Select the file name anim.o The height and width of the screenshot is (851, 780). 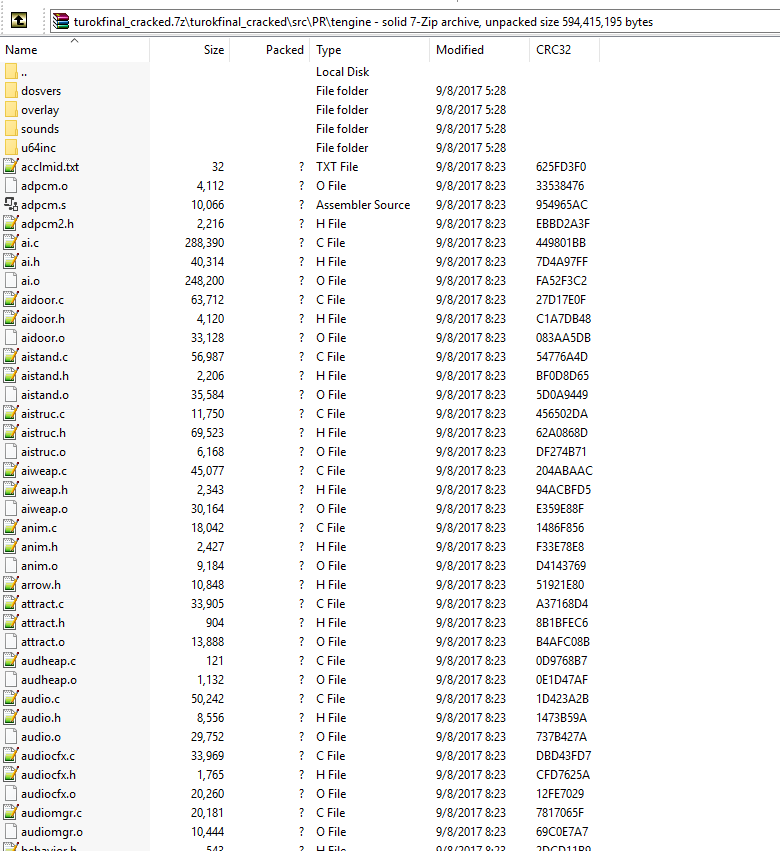(x=39, y=566)
